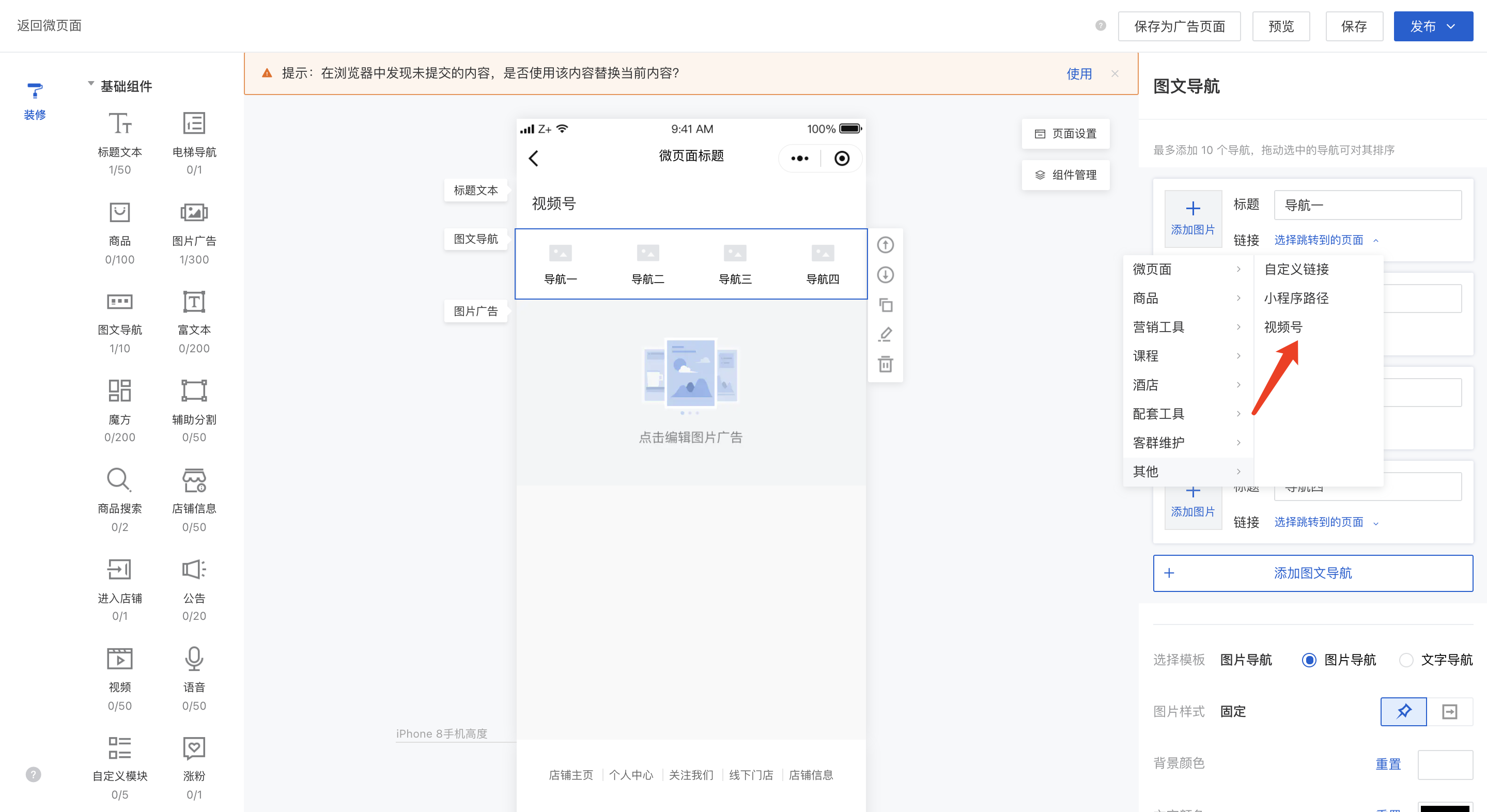Screen dimensions: 1487x812
Task: Switch image style to horizontal scroll
Action: point(1449,711)
